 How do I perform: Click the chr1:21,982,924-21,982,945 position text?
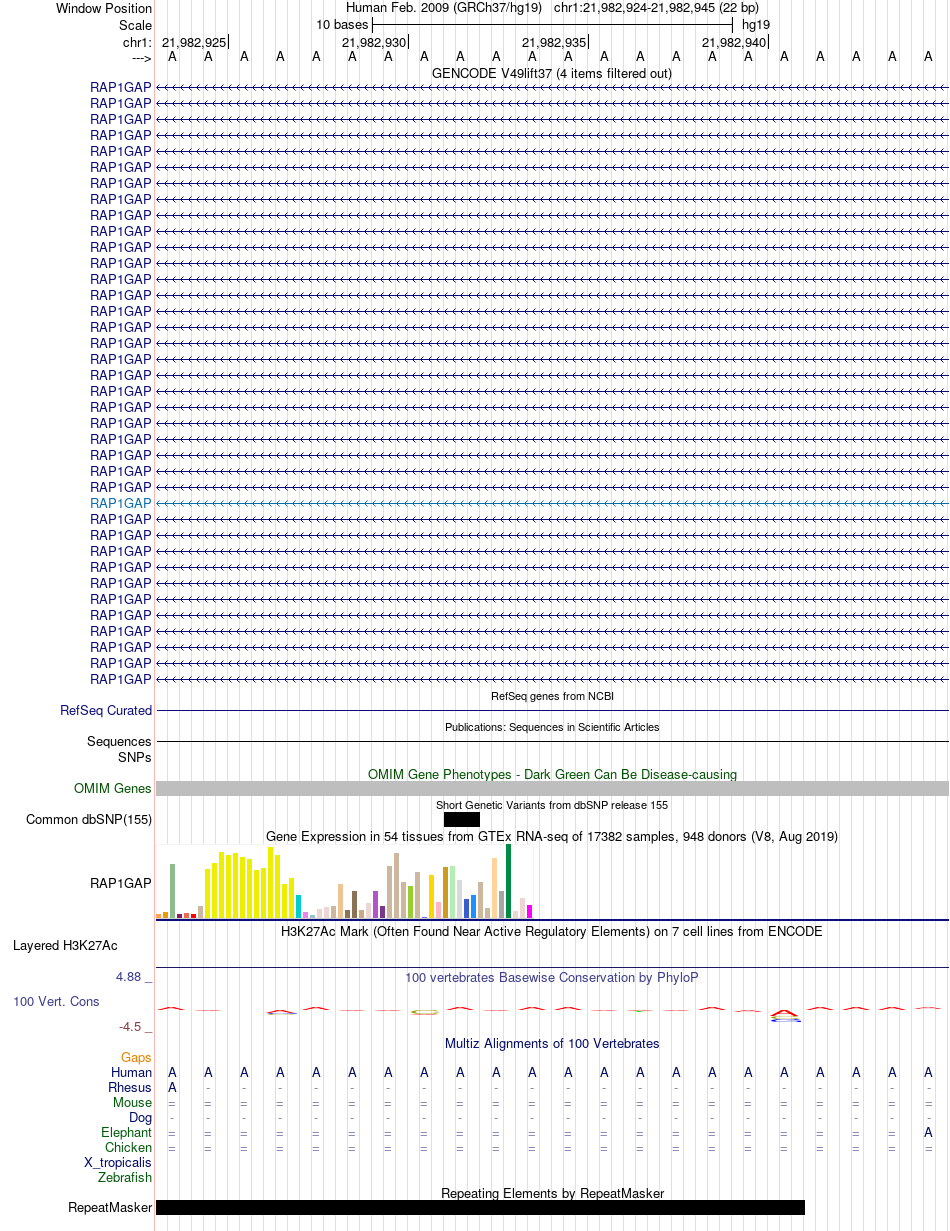click(656, 8)
